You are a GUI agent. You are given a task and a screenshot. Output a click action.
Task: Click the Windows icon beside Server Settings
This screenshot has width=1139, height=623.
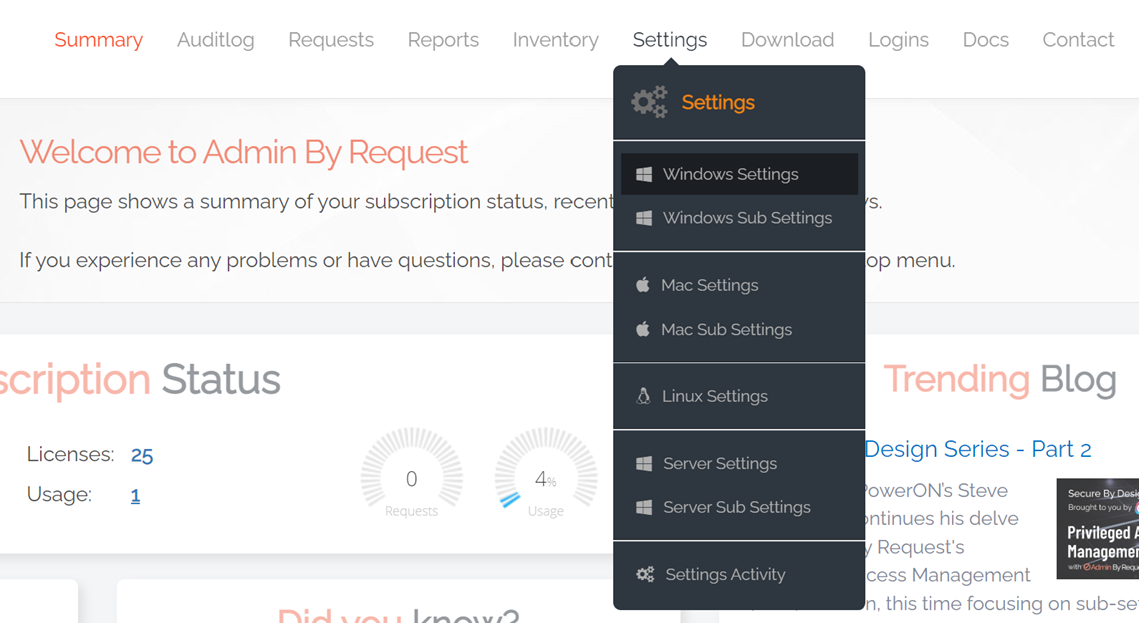tap(644, 463)
